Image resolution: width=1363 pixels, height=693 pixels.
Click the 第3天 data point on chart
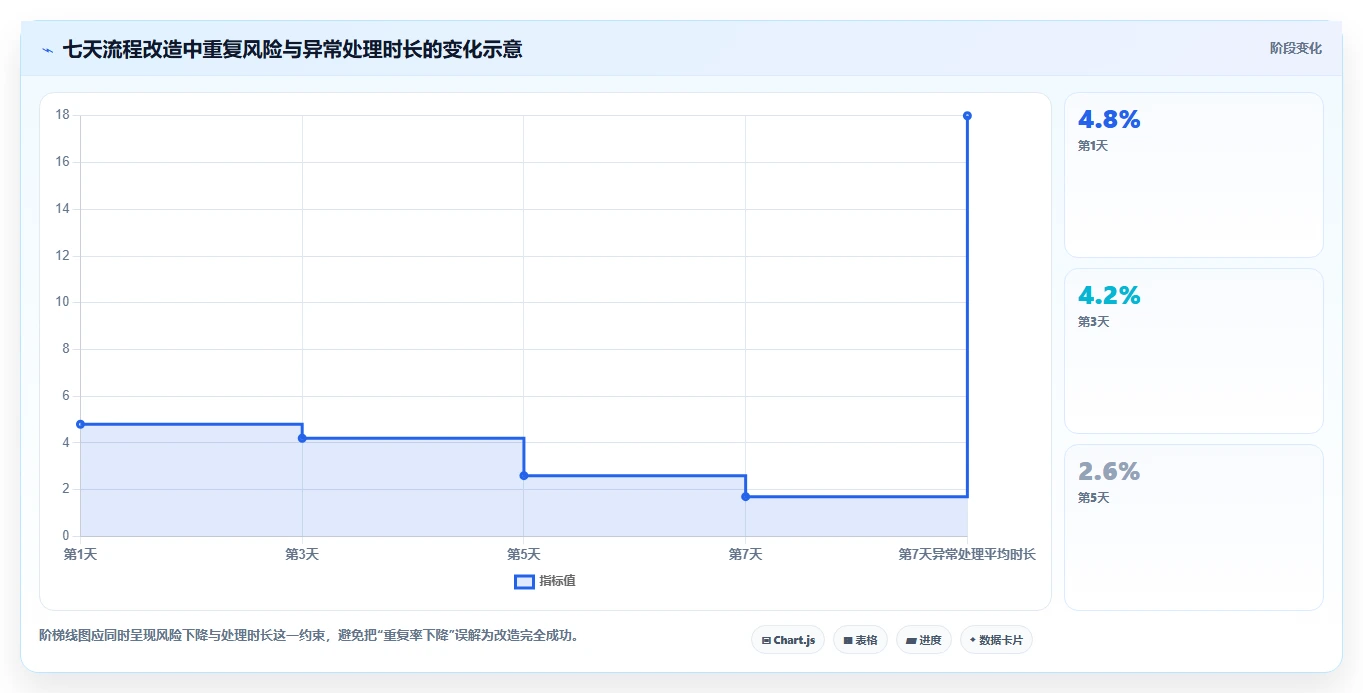[302, 438]
